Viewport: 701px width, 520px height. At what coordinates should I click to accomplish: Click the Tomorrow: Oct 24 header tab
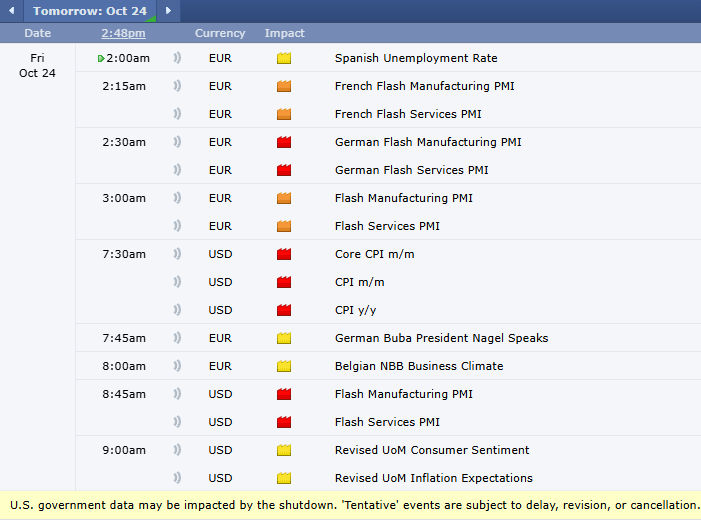(89, 11)
